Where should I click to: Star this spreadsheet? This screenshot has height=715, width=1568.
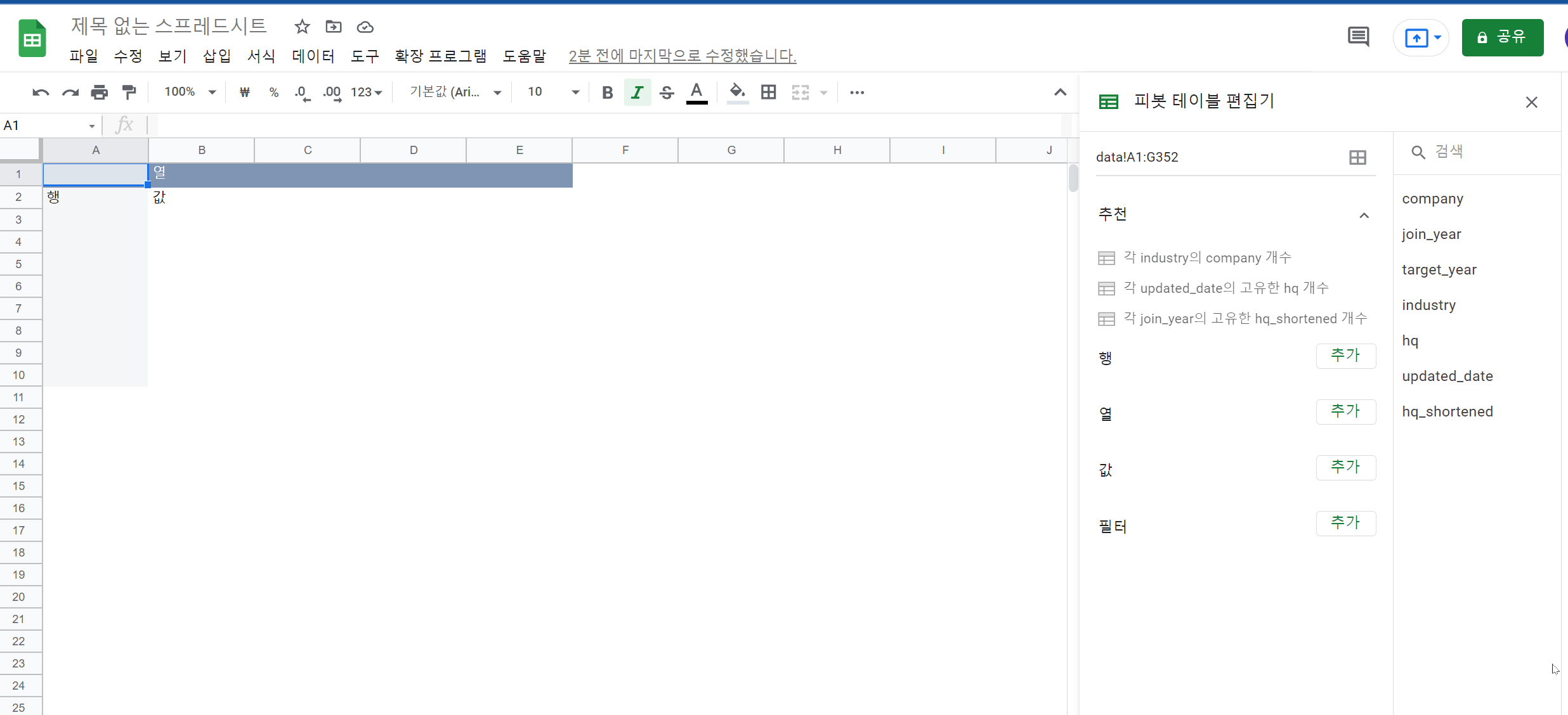pyautogui.click(x=302, y=27)
